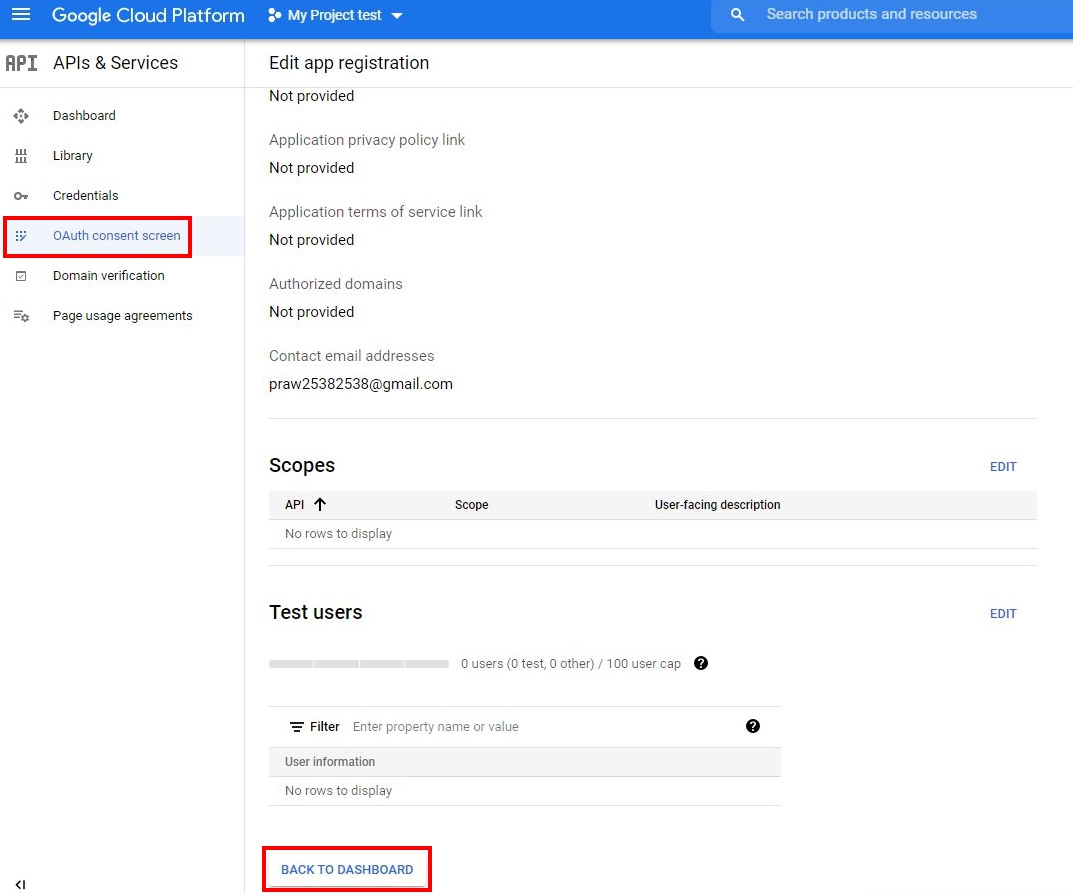1073x893 pixels.
Task: Open the navigation hamburger menu
Action: [x=21, y=15]
